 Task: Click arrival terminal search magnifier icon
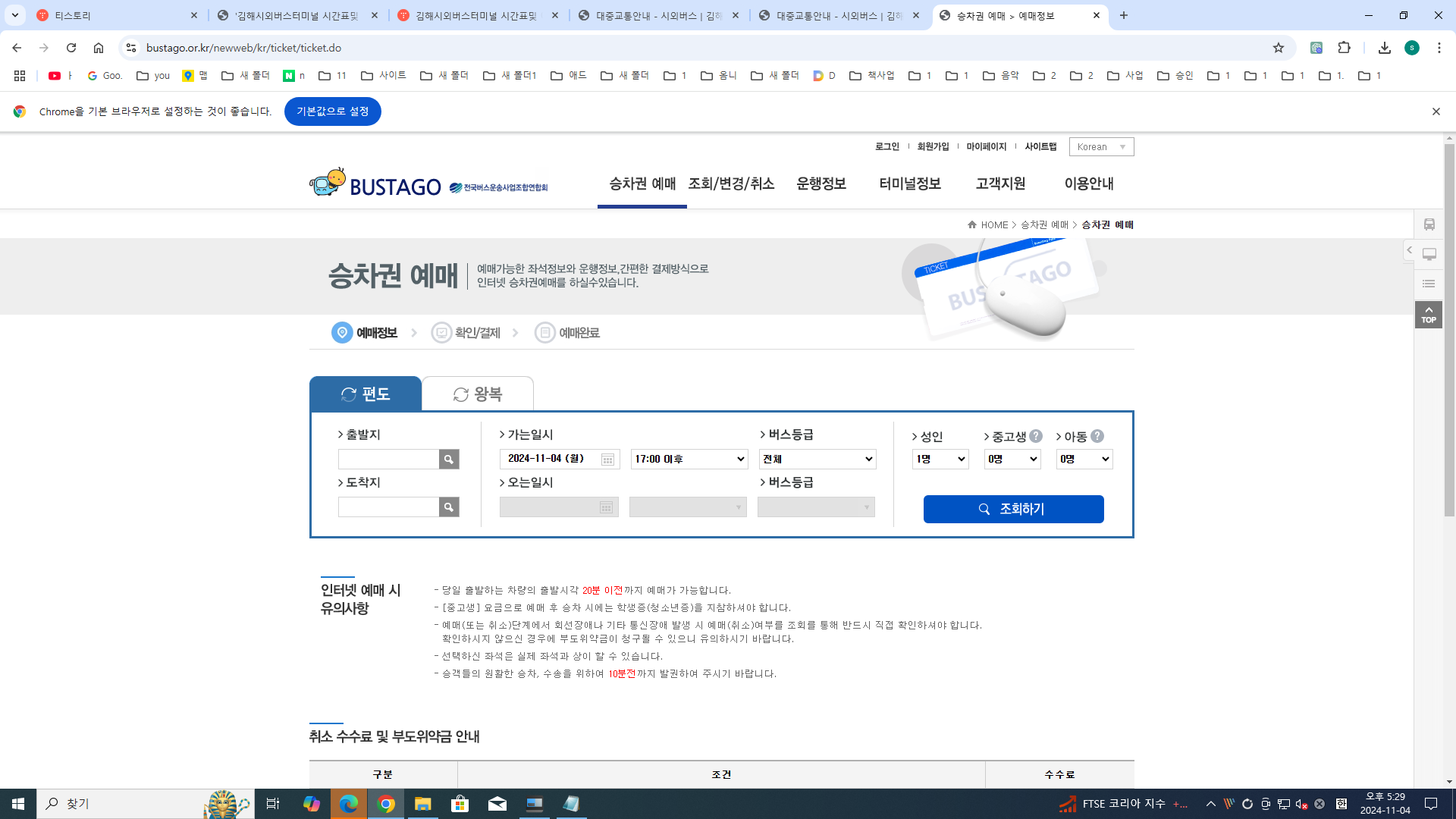pyautogui.click(x=449, y=507)
